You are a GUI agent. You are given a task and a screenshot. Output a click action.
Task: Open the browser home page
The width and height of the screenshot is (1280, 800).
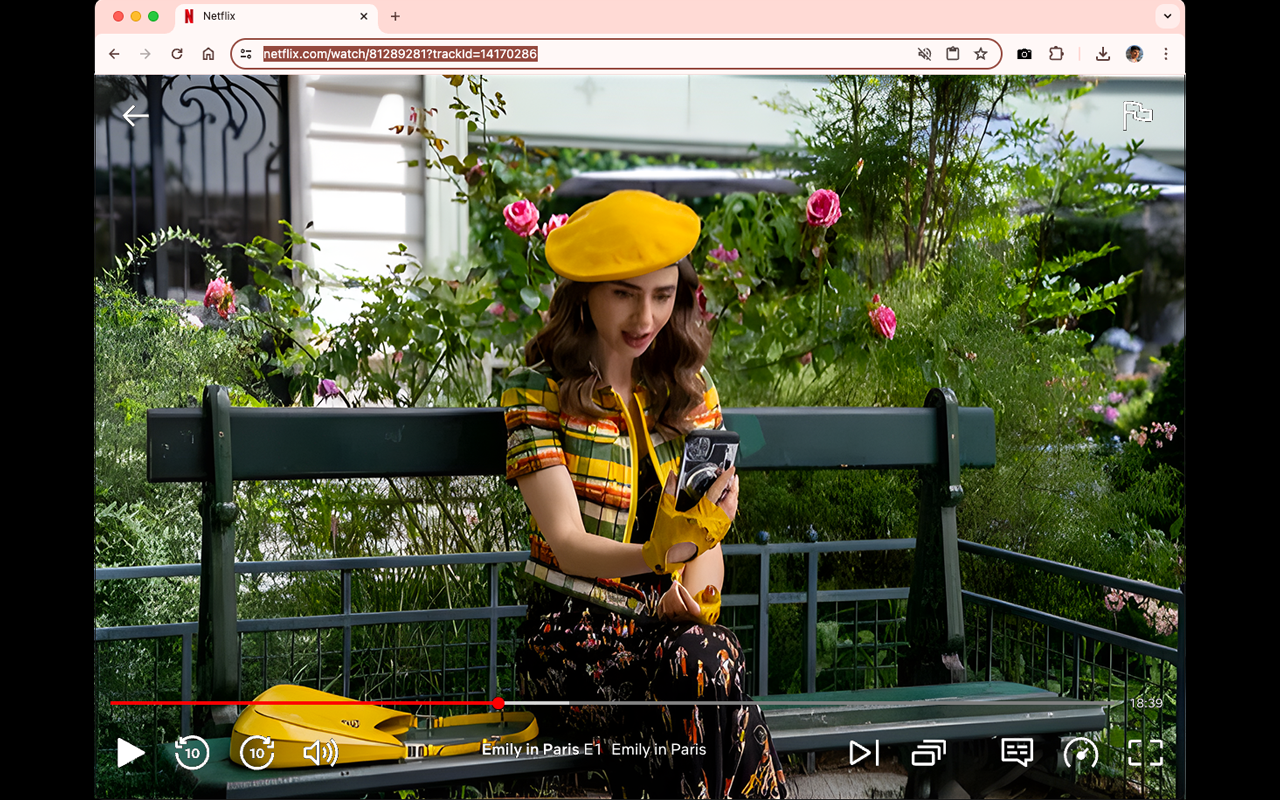tap(208, 54)
